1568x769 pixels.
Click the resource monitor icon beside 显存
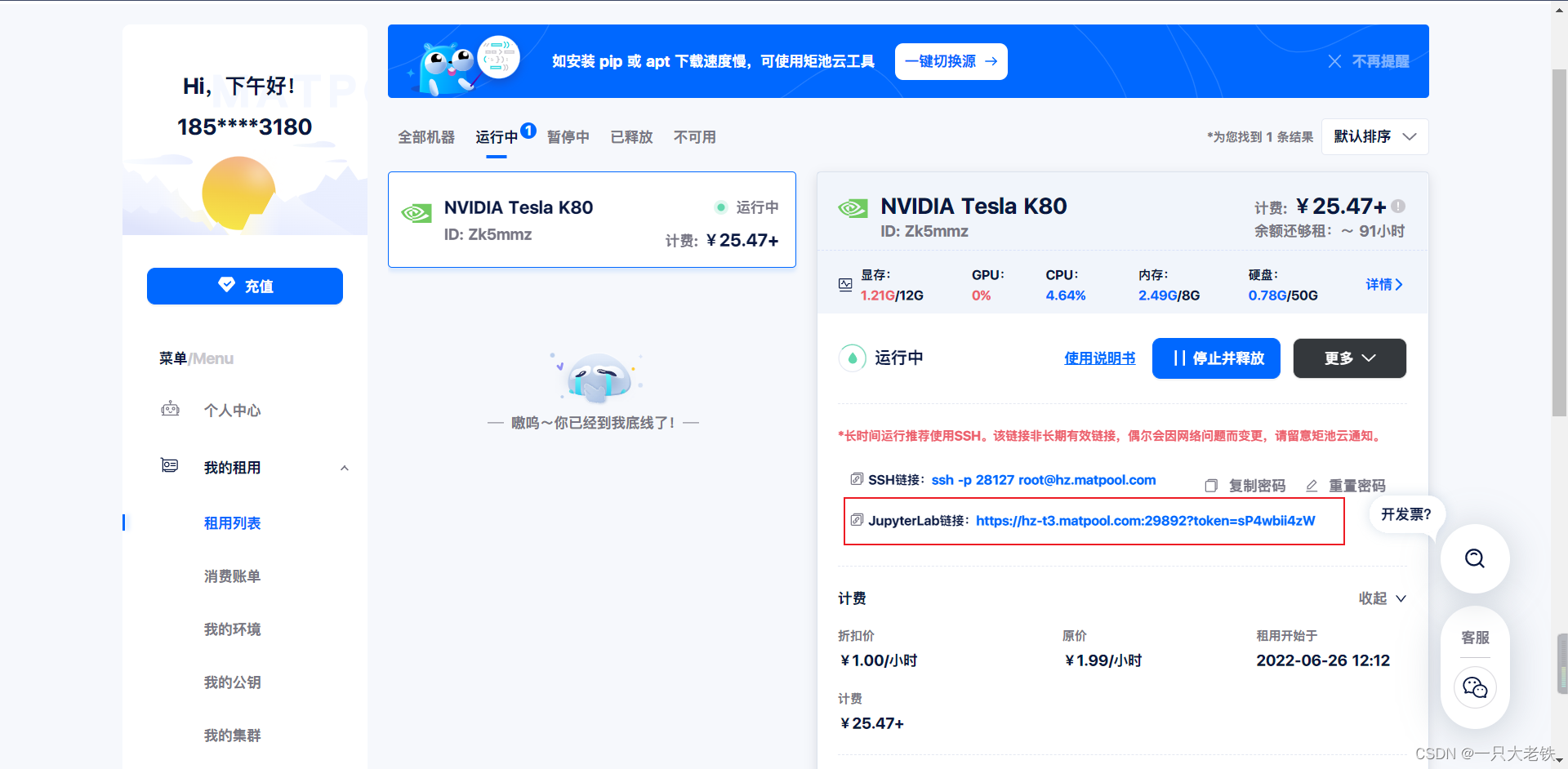(845, 285)
